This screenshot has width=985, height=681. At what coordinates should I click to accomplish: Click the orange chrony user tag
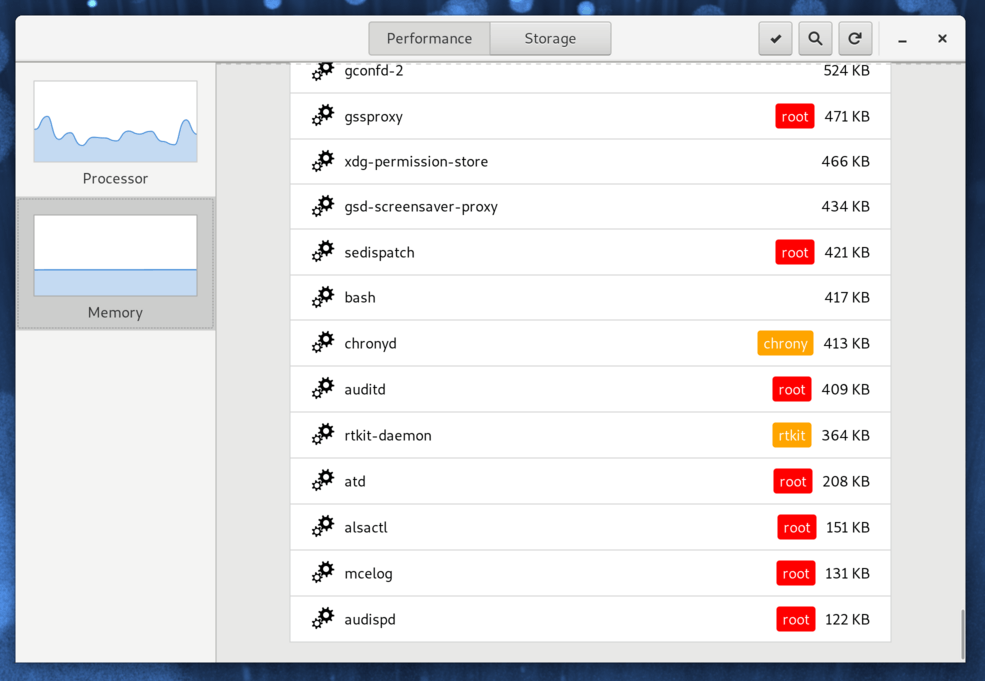(x=785, y=343)
